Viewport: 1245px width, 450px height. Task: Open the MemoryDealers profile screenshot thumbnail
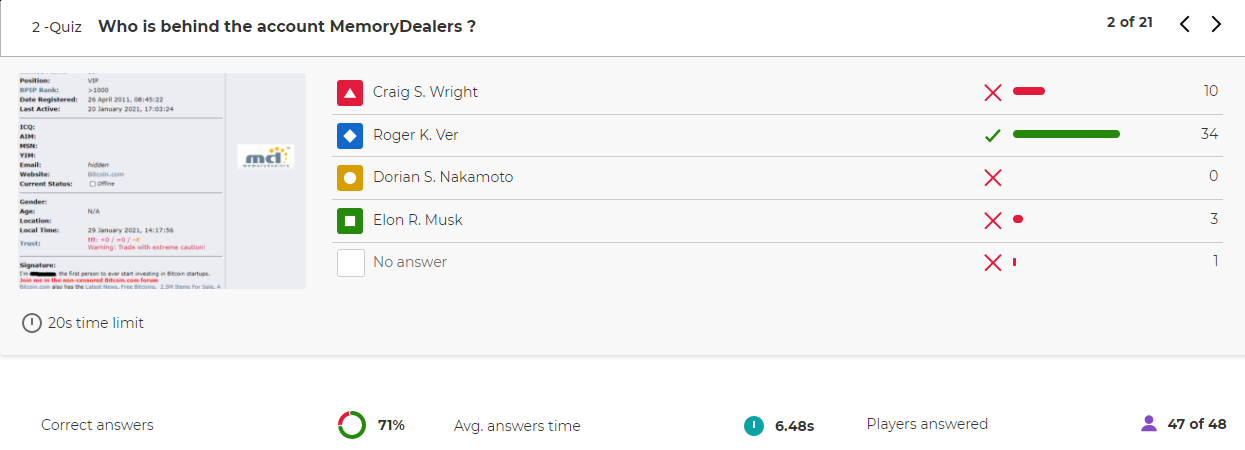(163, 181)
